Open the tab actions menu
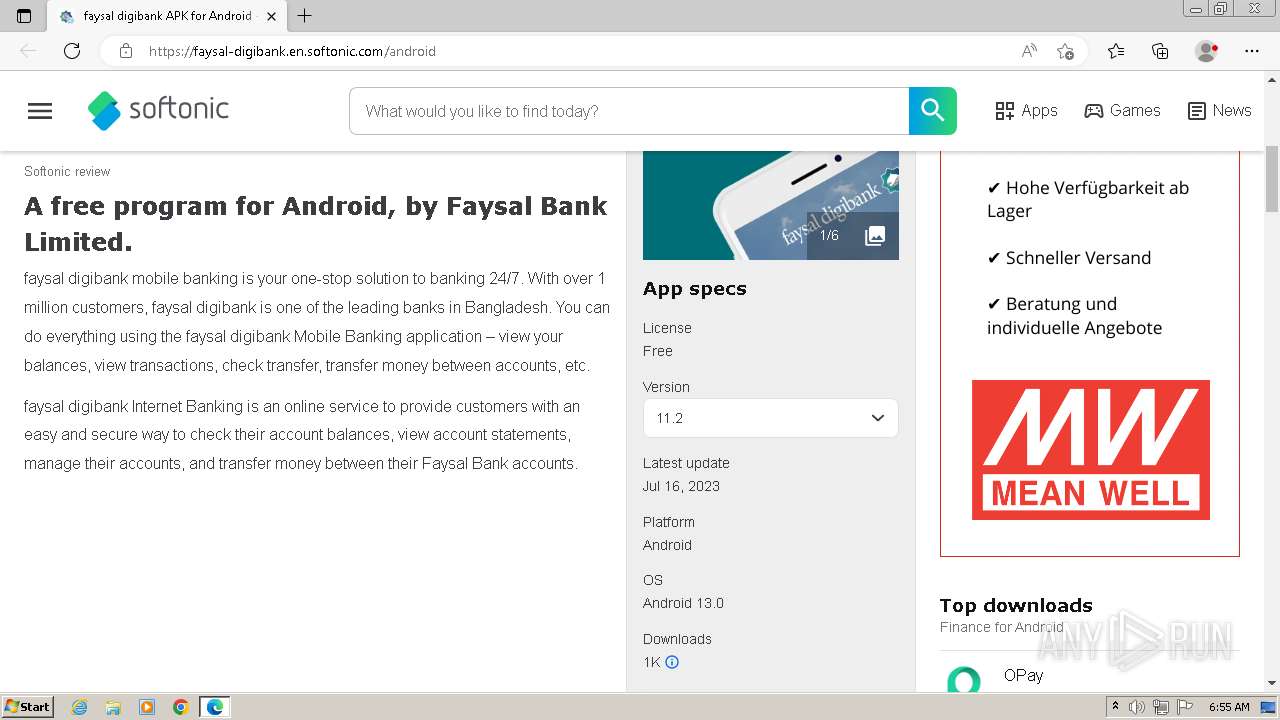 (x=24, y=16)
